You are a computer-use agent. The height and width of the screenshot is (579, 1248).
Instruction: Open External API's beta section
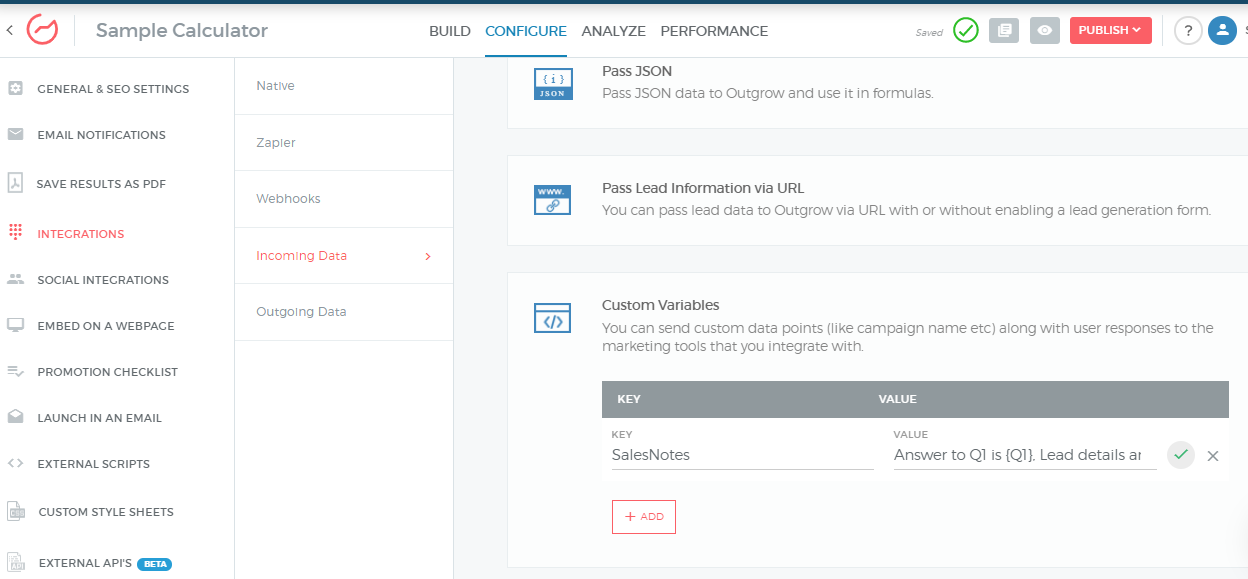(85, 564)
